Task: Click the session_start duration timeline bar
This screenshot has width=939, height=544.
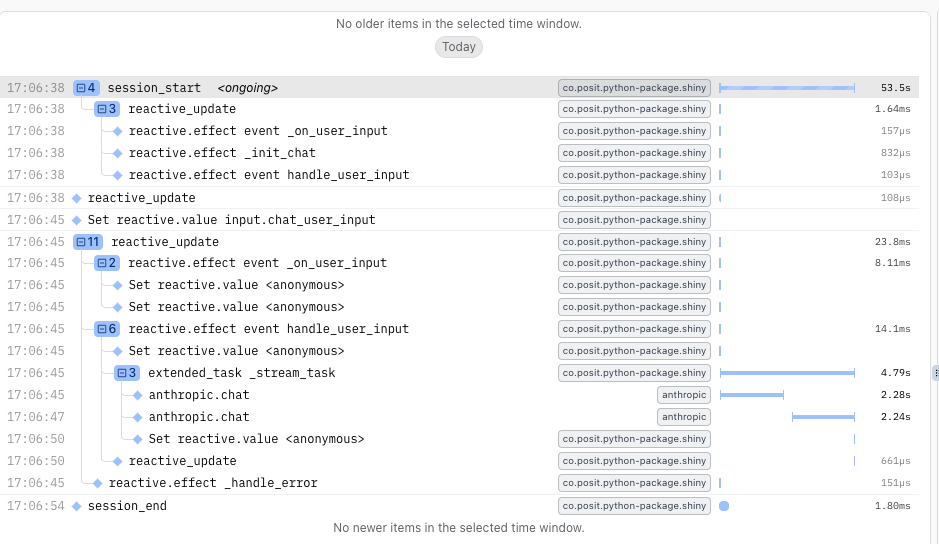Action: pyautogui.click(x=787, y=88)
